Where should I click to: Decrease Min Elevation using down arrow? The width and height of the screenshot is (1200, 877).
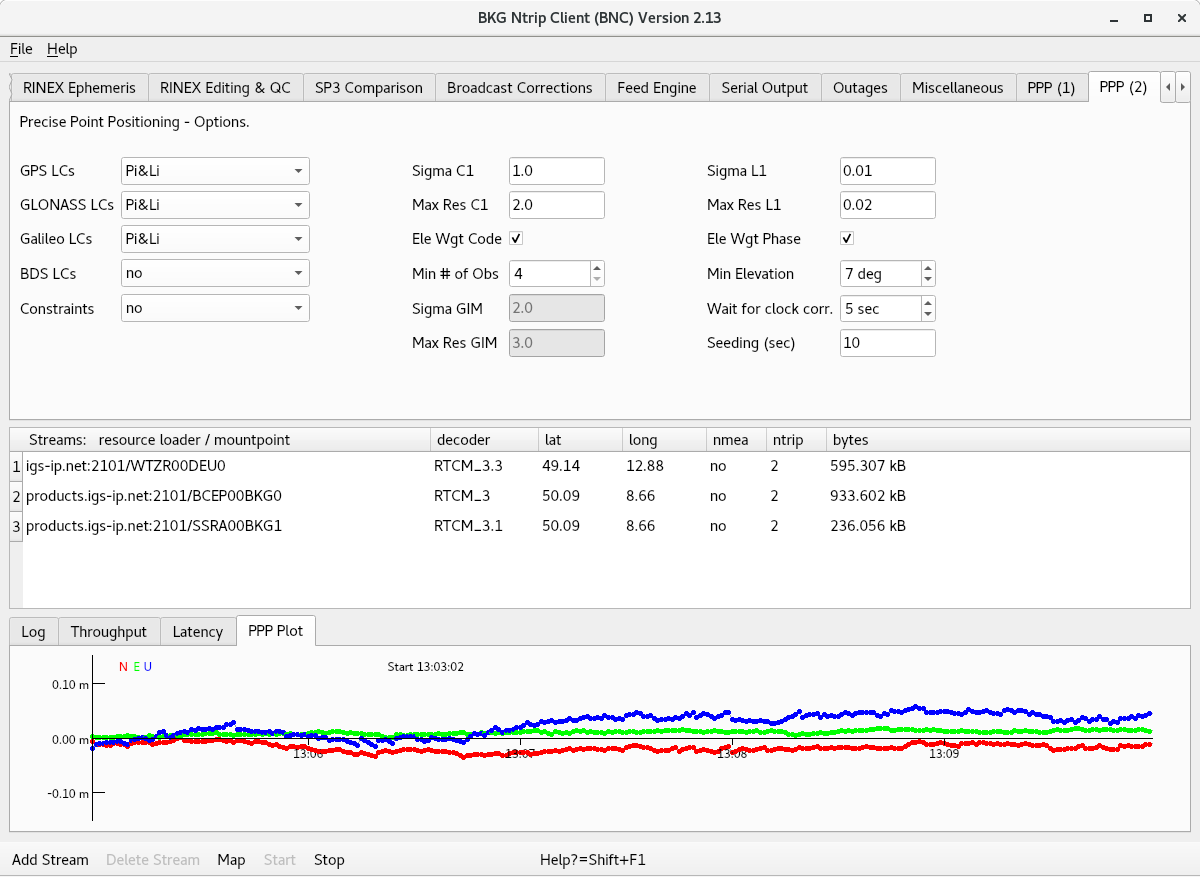(928, 280)
